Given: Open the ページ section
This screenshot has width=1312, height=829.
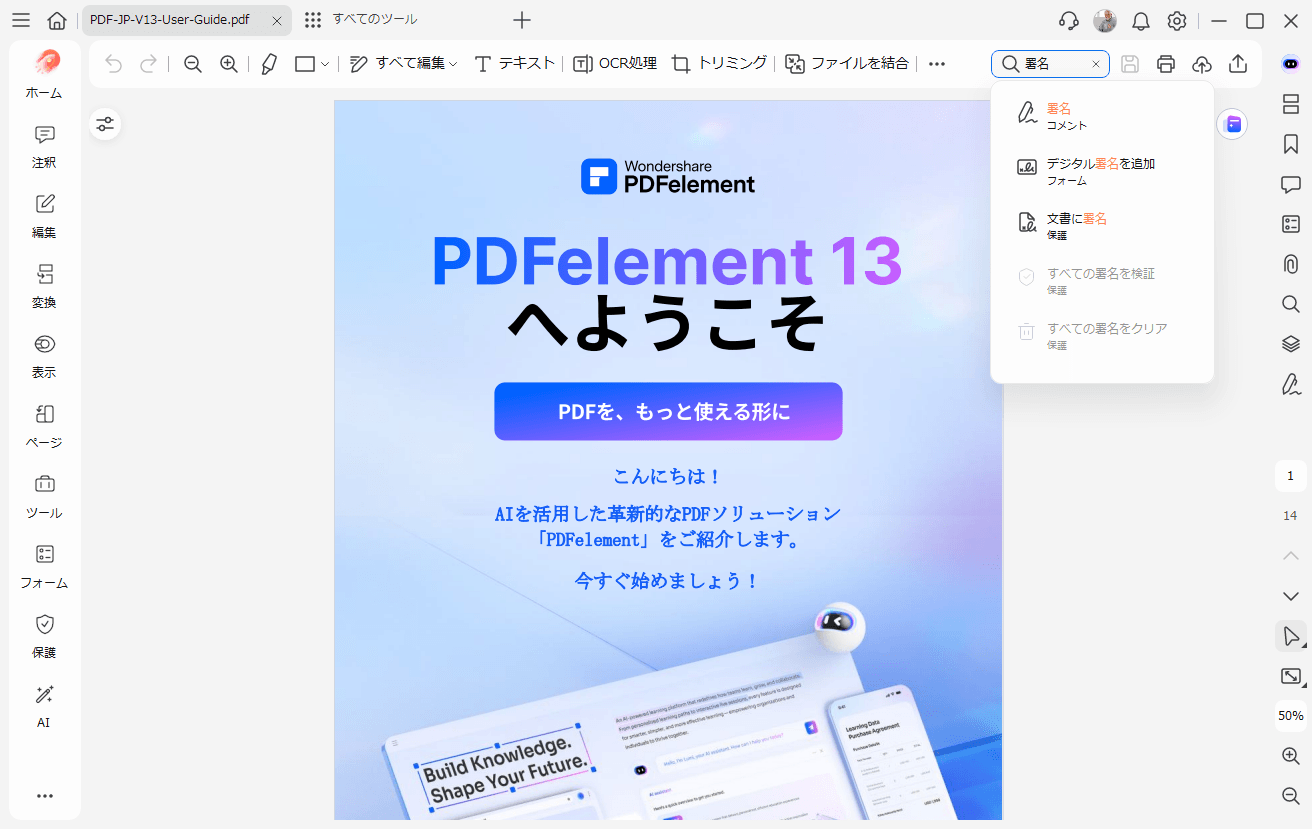Looking at the screenshot, I should [x=44, y=426].
